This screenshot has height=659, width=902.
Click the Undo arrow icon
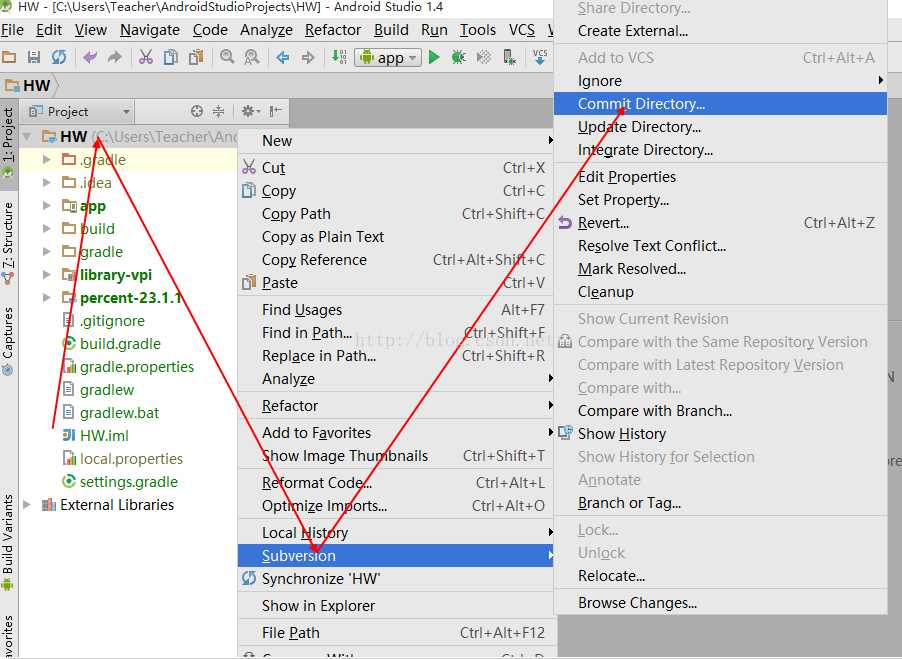click(90, 57)
